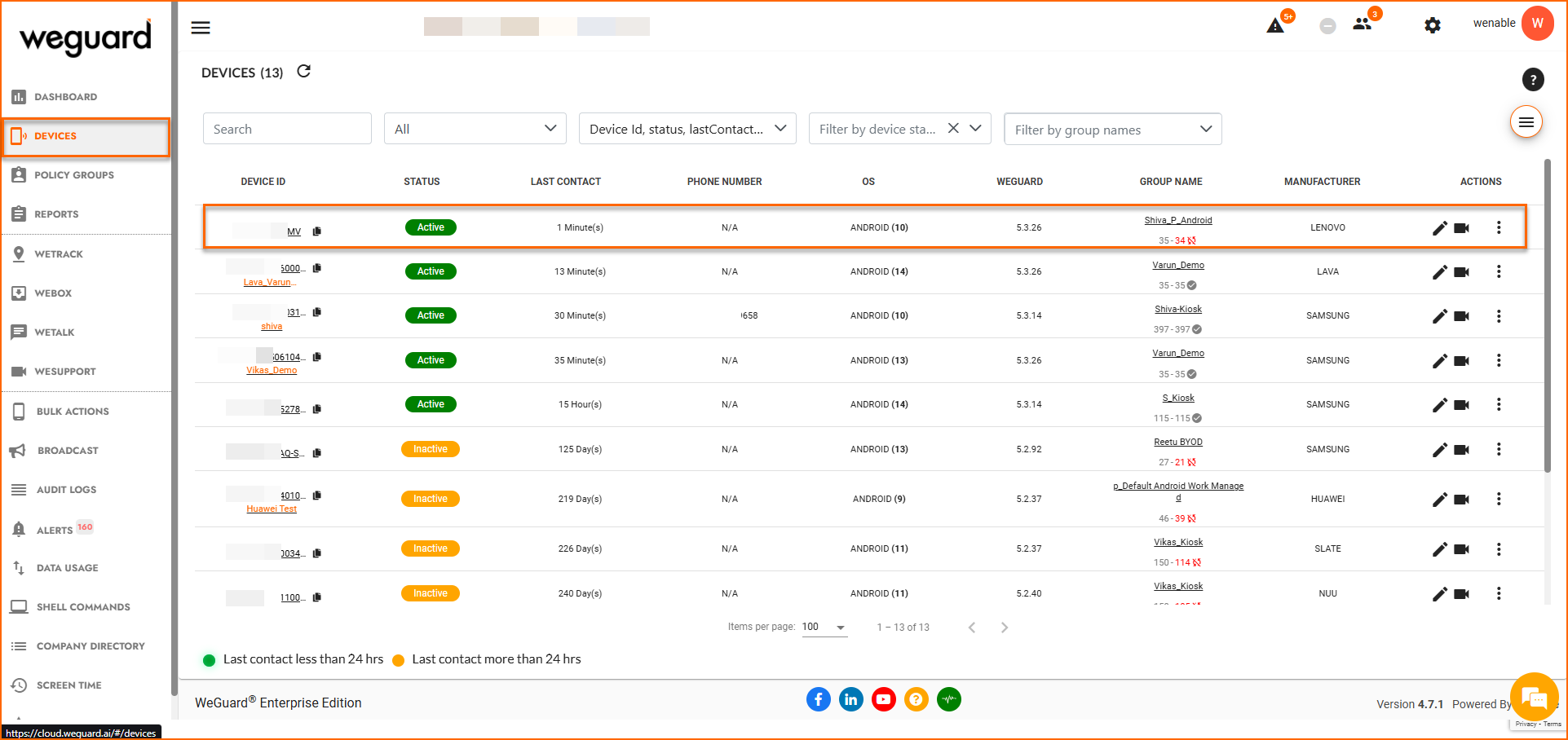Screen dimensions: 1568x740
Task: Sort by the Last Contact column header
Action: click(x=566, y=182)
